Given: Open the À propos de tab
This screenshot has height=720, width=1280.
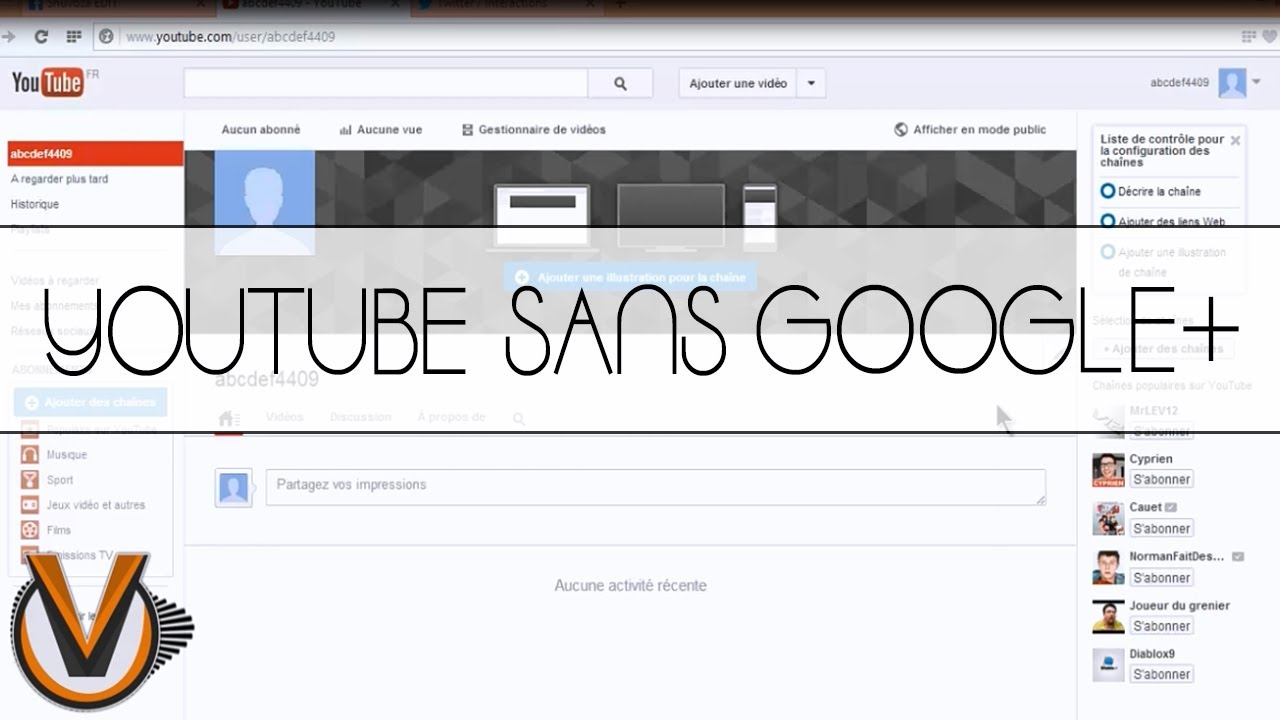Looking at the screenshot, I should [x=451, y=417].
